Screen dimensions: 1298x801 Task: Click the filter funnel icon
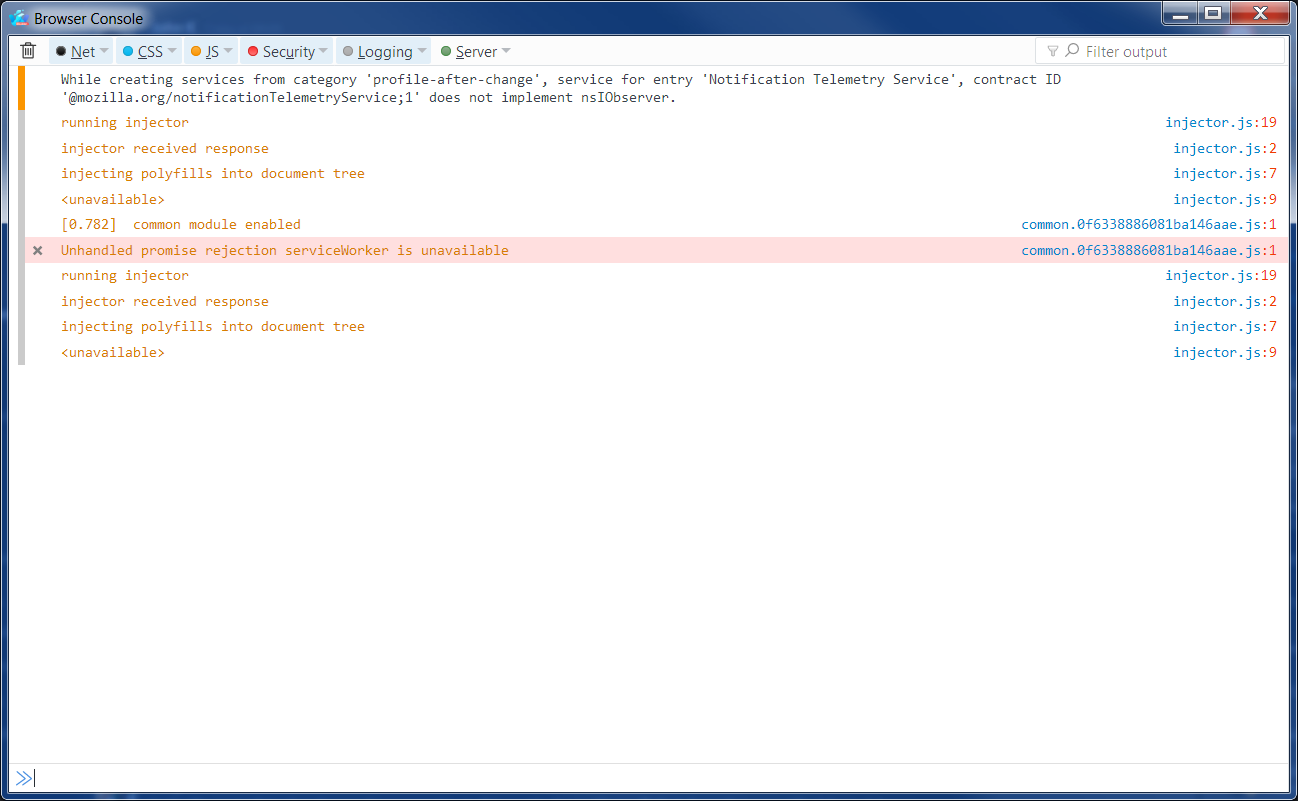1052,50
